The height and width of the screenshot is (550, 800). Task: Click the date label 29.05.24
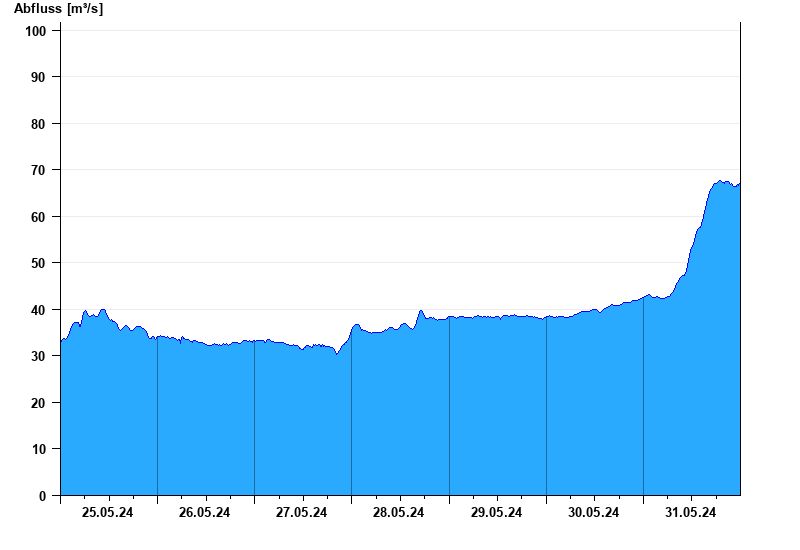[x=496, y=512]
